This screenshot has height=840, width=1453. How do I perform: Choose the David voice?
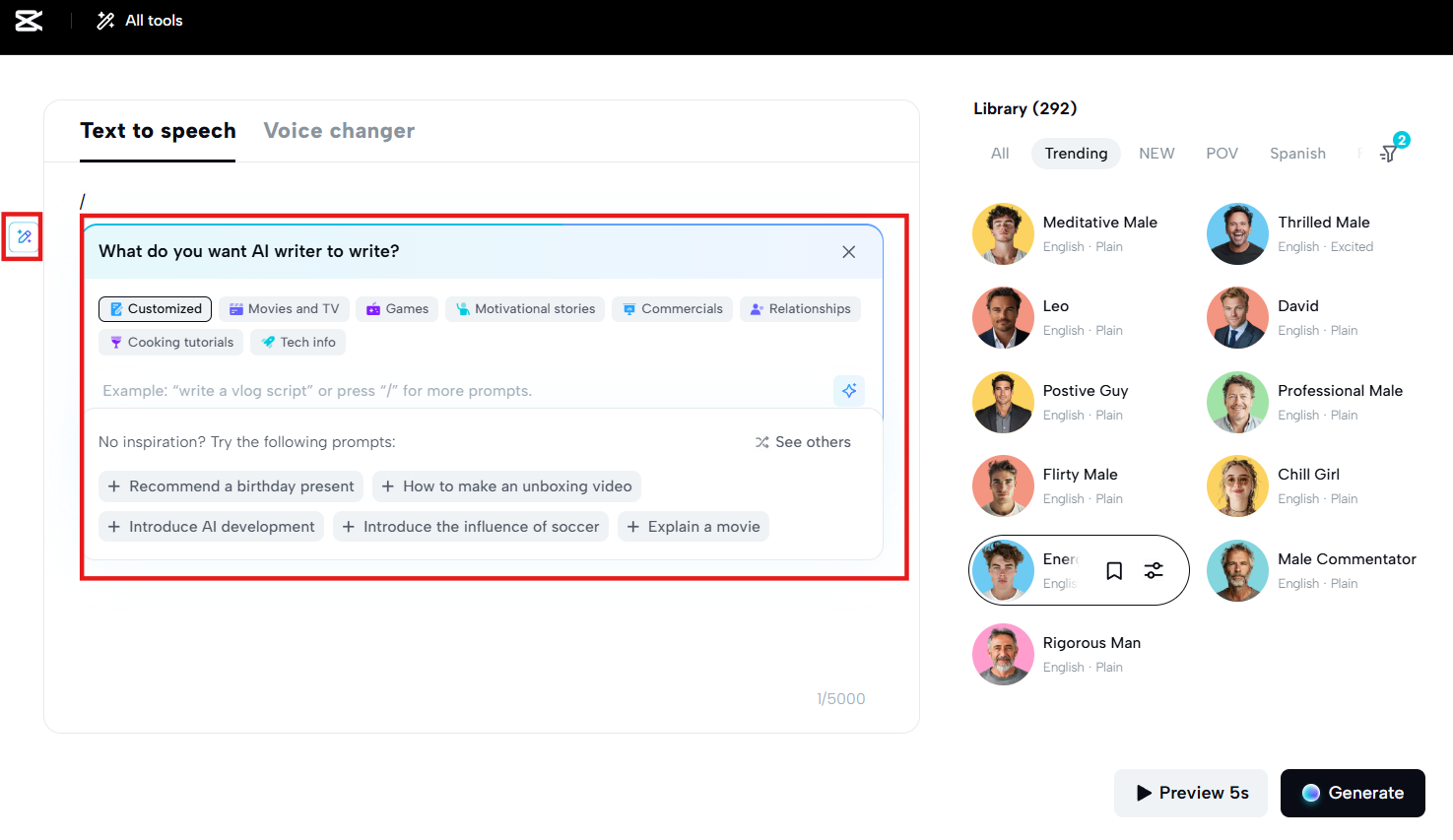(x=1314, y=318)
